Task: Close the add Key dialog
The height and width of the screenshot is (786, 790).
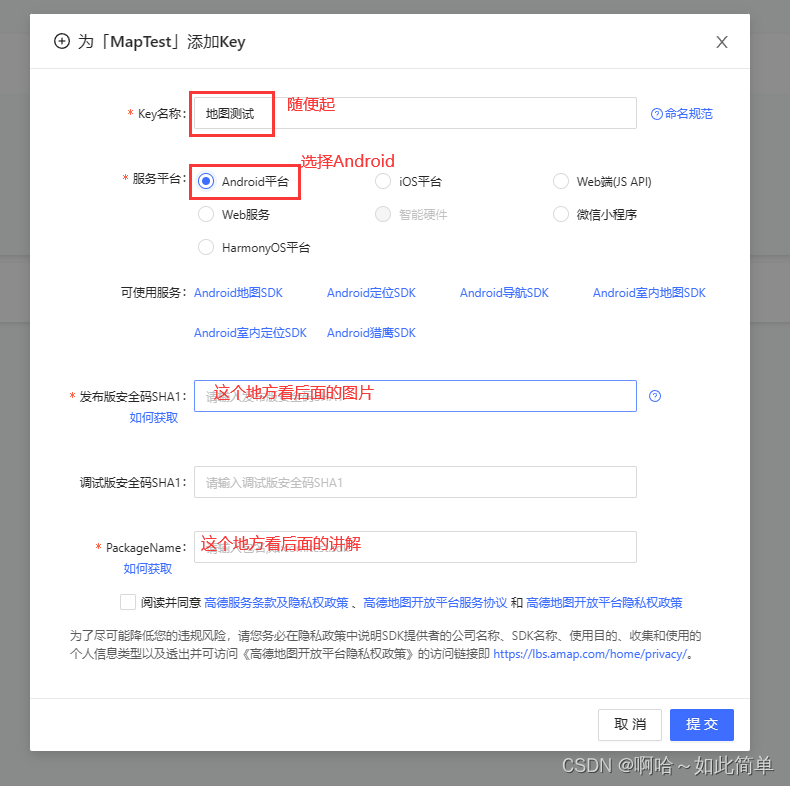Action: [722, 42]
